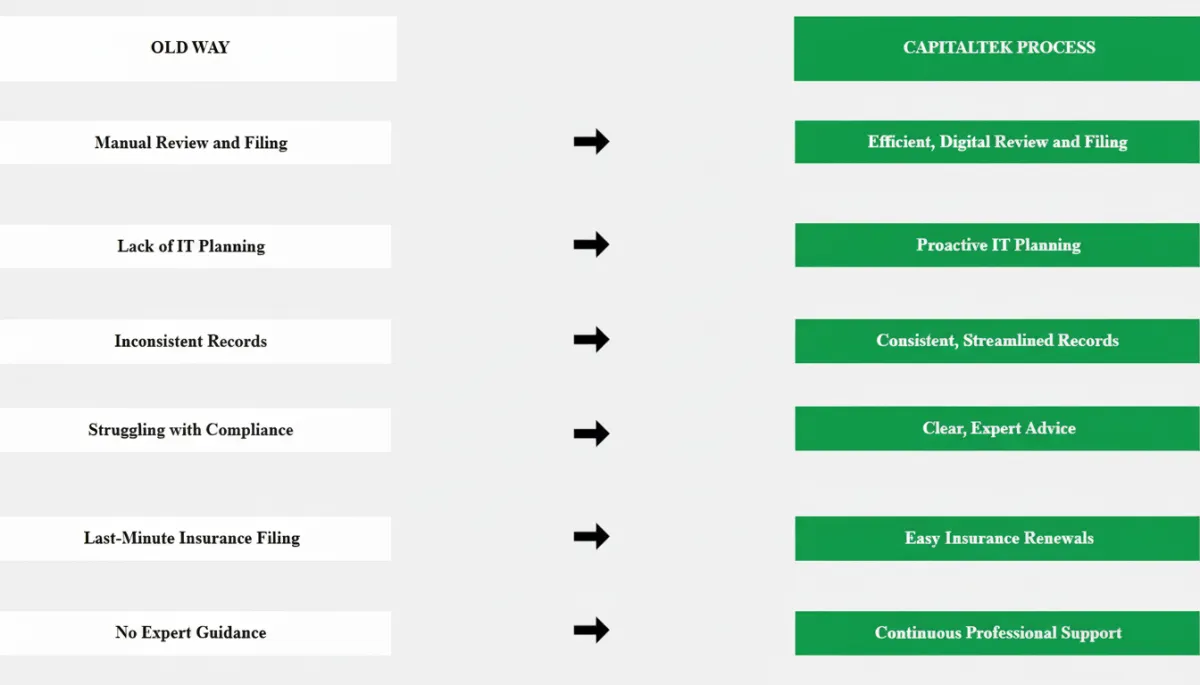Click the arrow beside No Expert Guidance
Viewport: 1200px width, 685px height.
(x=591, y=630)
